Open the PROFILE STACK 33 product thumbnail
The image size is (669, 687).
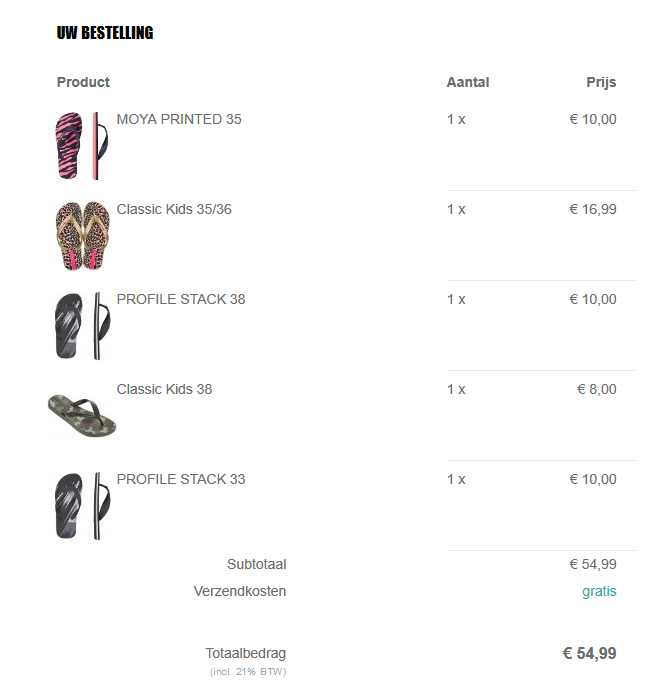coord(82,506)
